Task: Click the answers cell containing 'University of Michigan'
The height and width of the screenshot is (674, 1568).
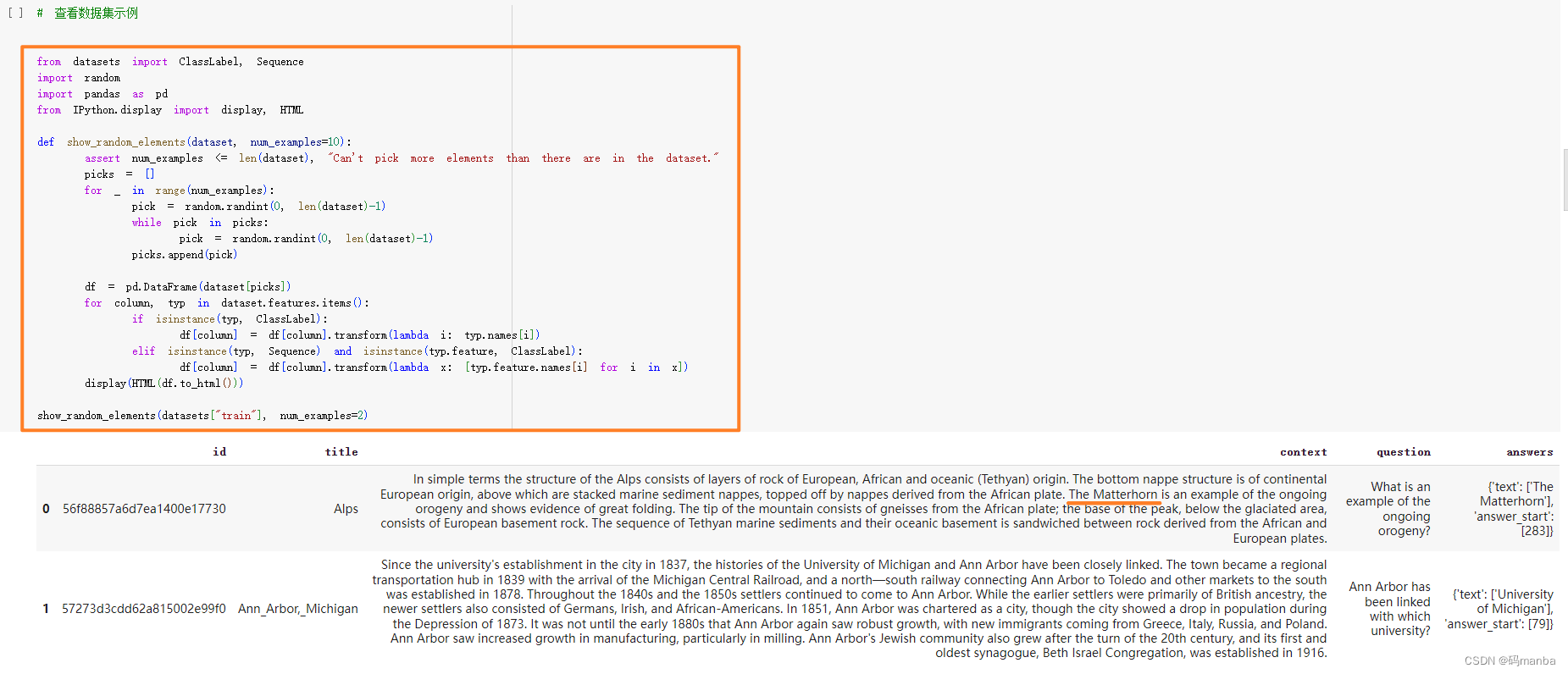Action: point(1499,610)
